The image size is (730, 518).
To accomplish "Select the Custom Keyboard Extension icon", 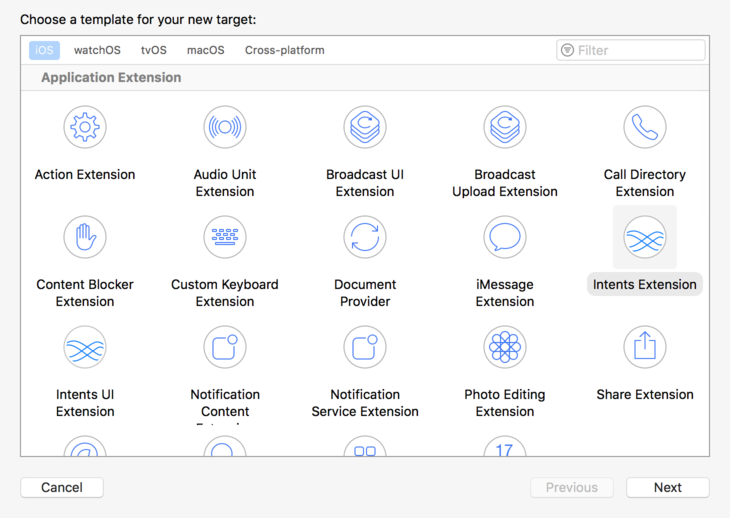I will (x=225, y=238).
